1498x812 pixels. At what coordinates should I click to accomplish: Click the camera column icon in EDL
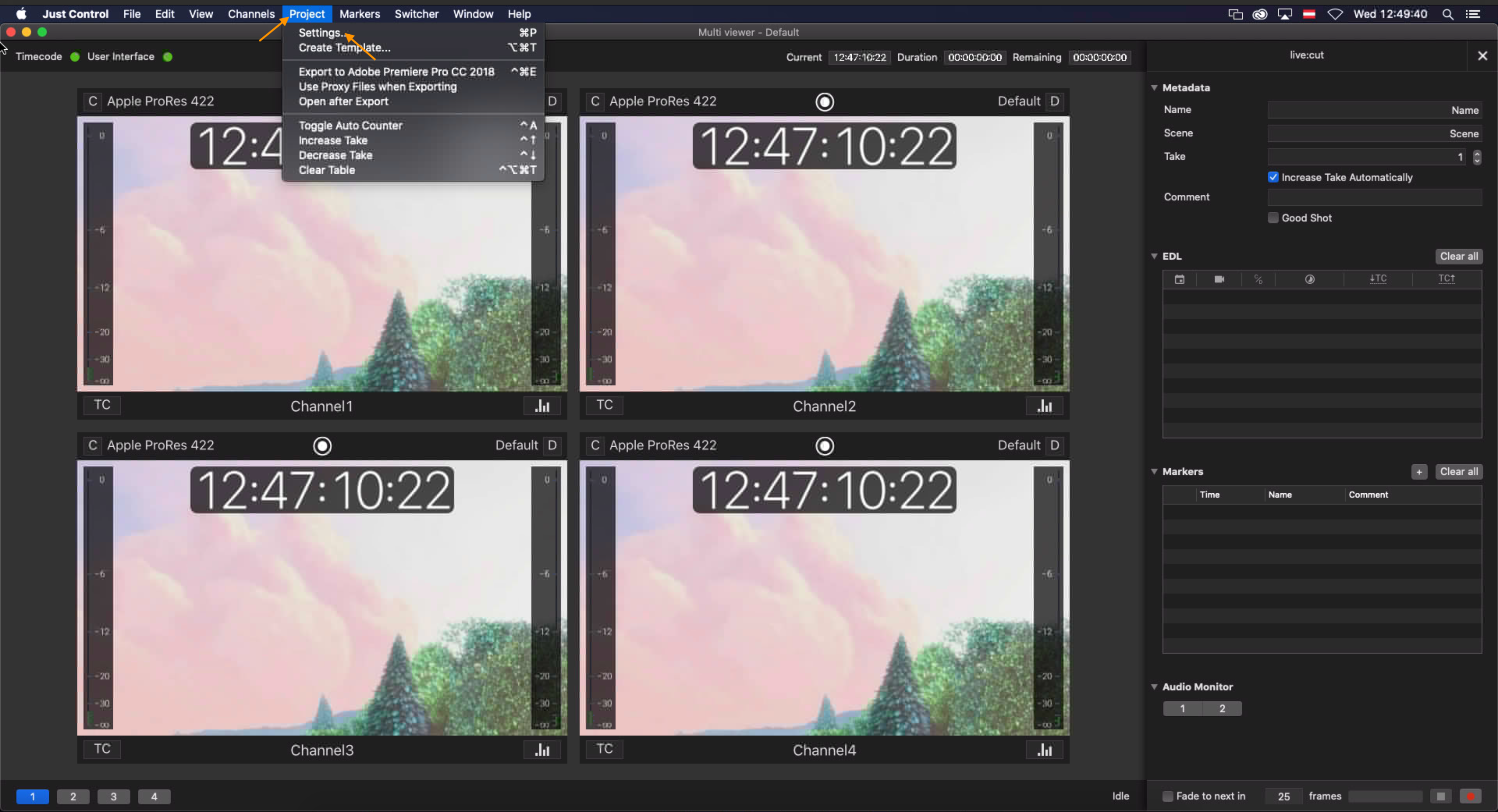pos(1220,279)
